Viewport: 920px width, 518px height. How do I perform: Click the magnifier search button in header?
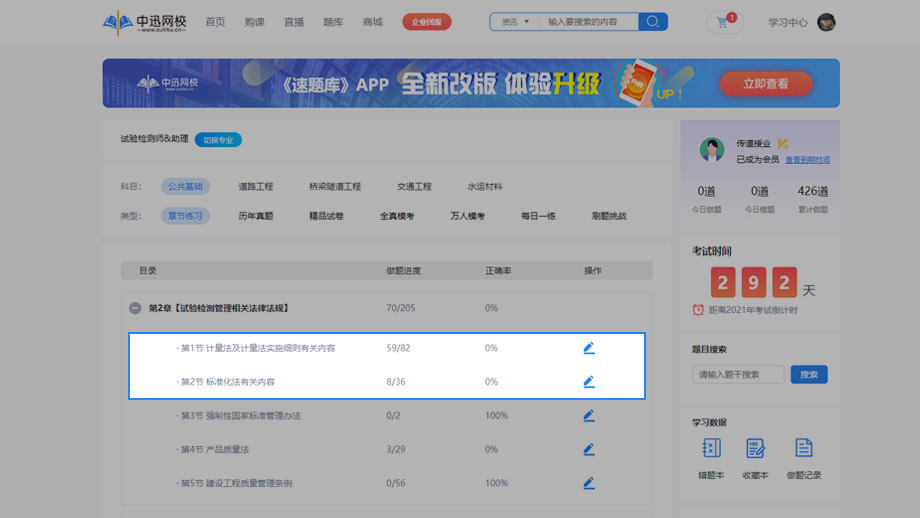pos(653,22)
